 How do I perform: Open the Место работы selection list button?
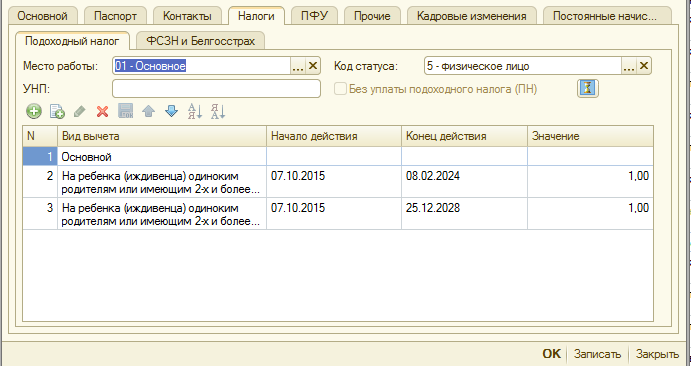click(298, 66)
